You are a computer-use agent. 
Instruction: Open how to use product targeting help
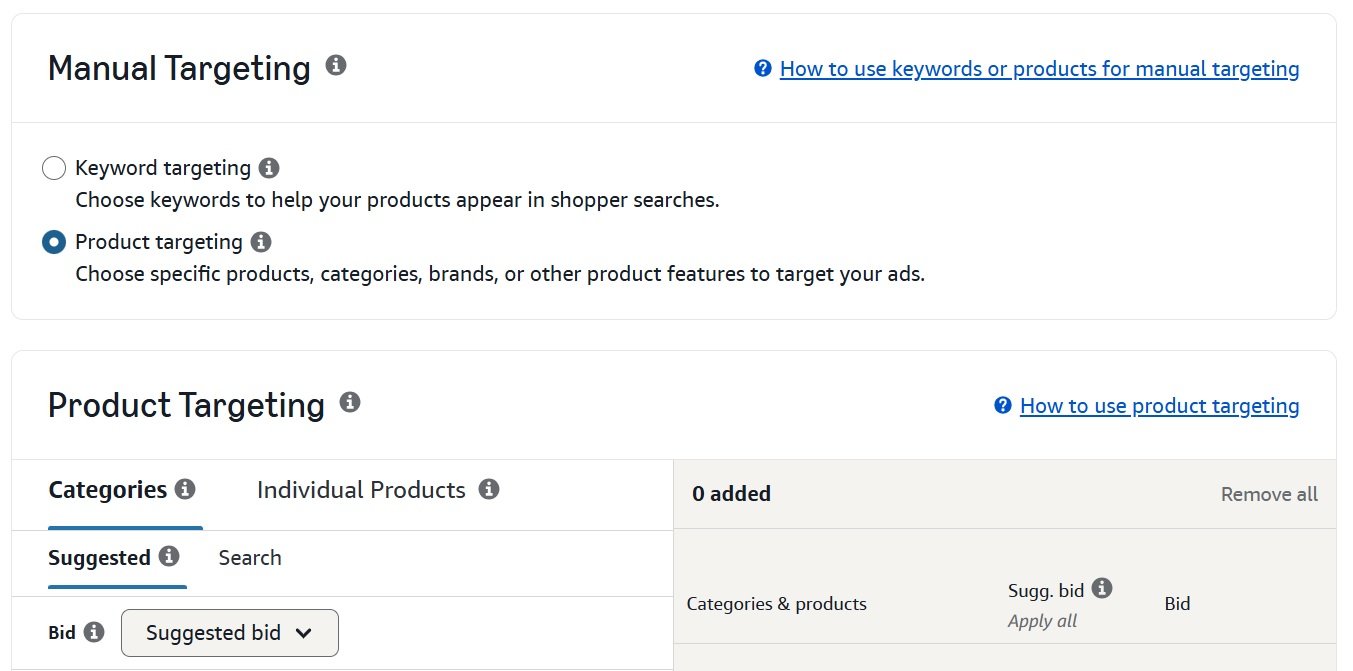[x=1158, y=405]
